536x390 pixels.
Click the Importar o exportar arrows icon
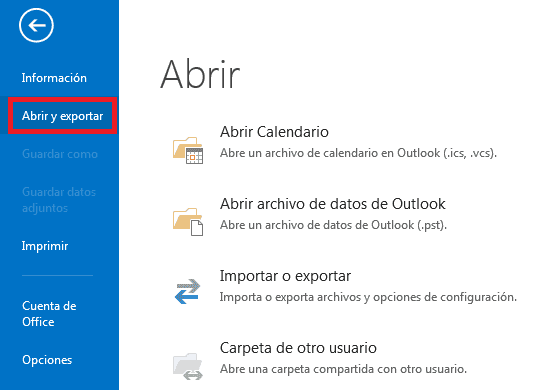pyautogui.click(x=187, y=291)
